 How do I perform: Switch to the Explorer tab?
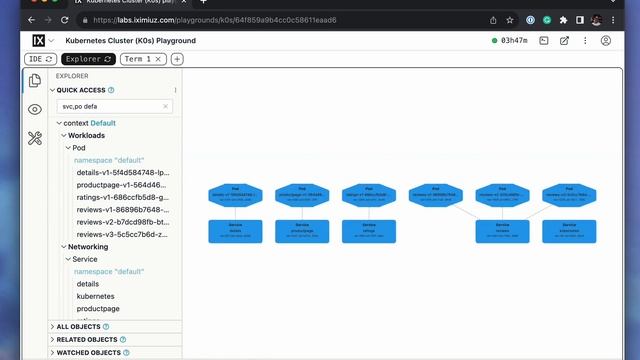click(x=89, y=59)
